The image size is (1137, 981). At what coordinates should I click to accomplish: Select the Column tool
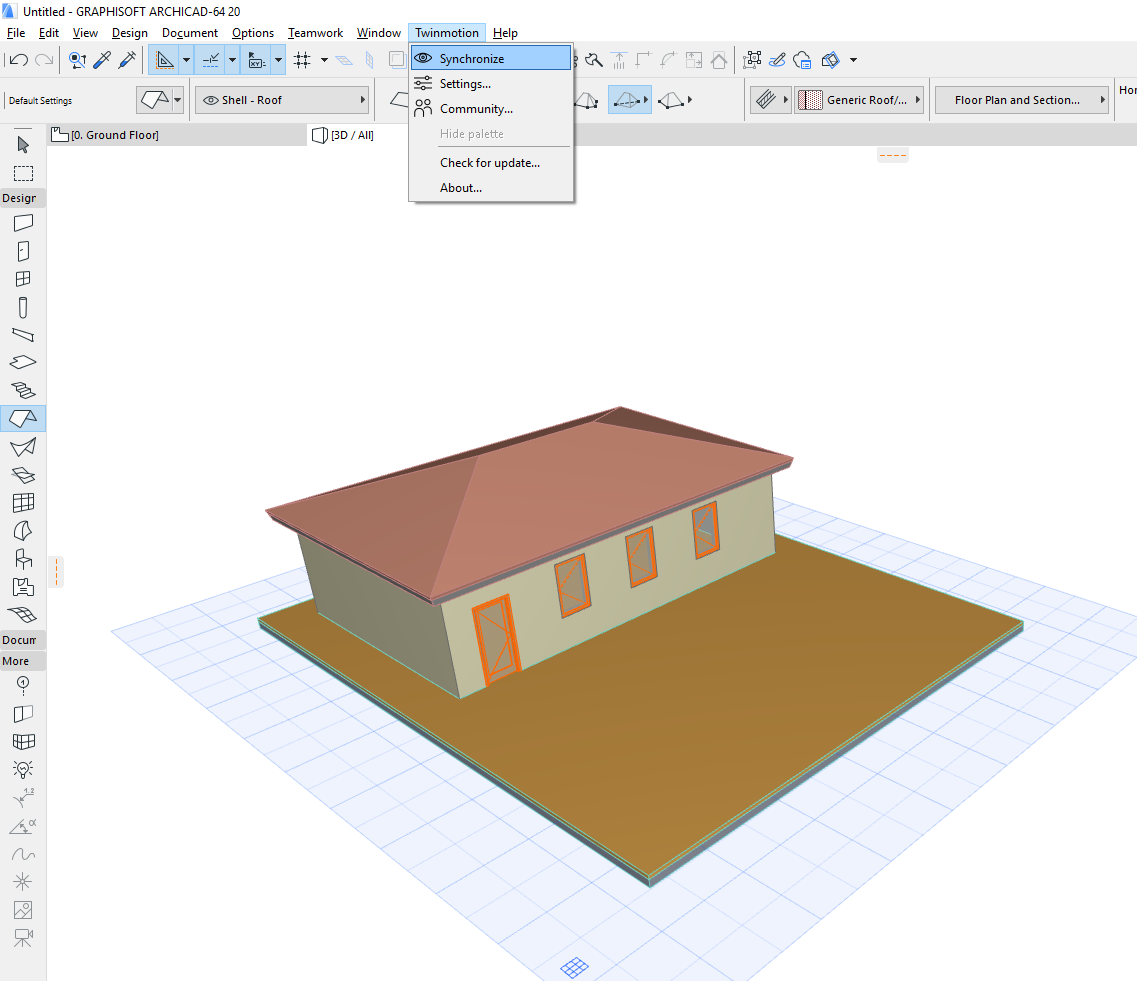[x=23, y=307]
